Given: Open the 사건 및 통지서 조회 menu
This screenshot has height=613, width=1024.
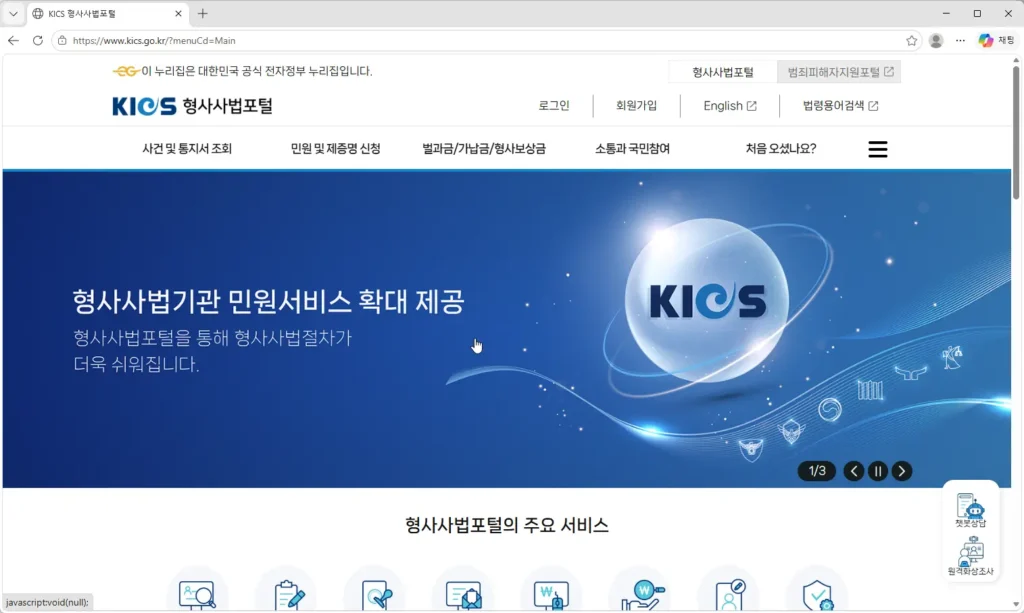Looking at the screenshot, I should tap(187, 149).
